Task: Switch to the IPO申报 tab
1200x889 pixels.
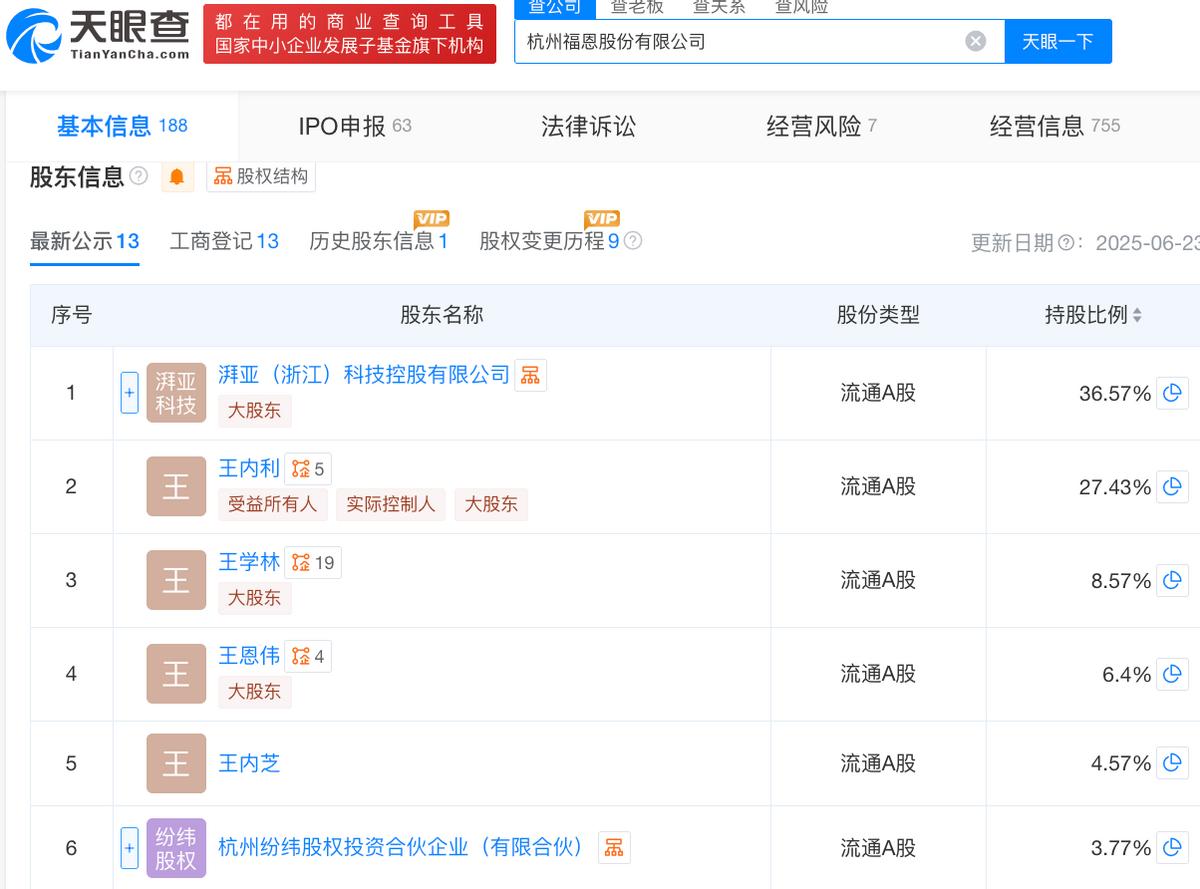Action: (x=354, y=126)
